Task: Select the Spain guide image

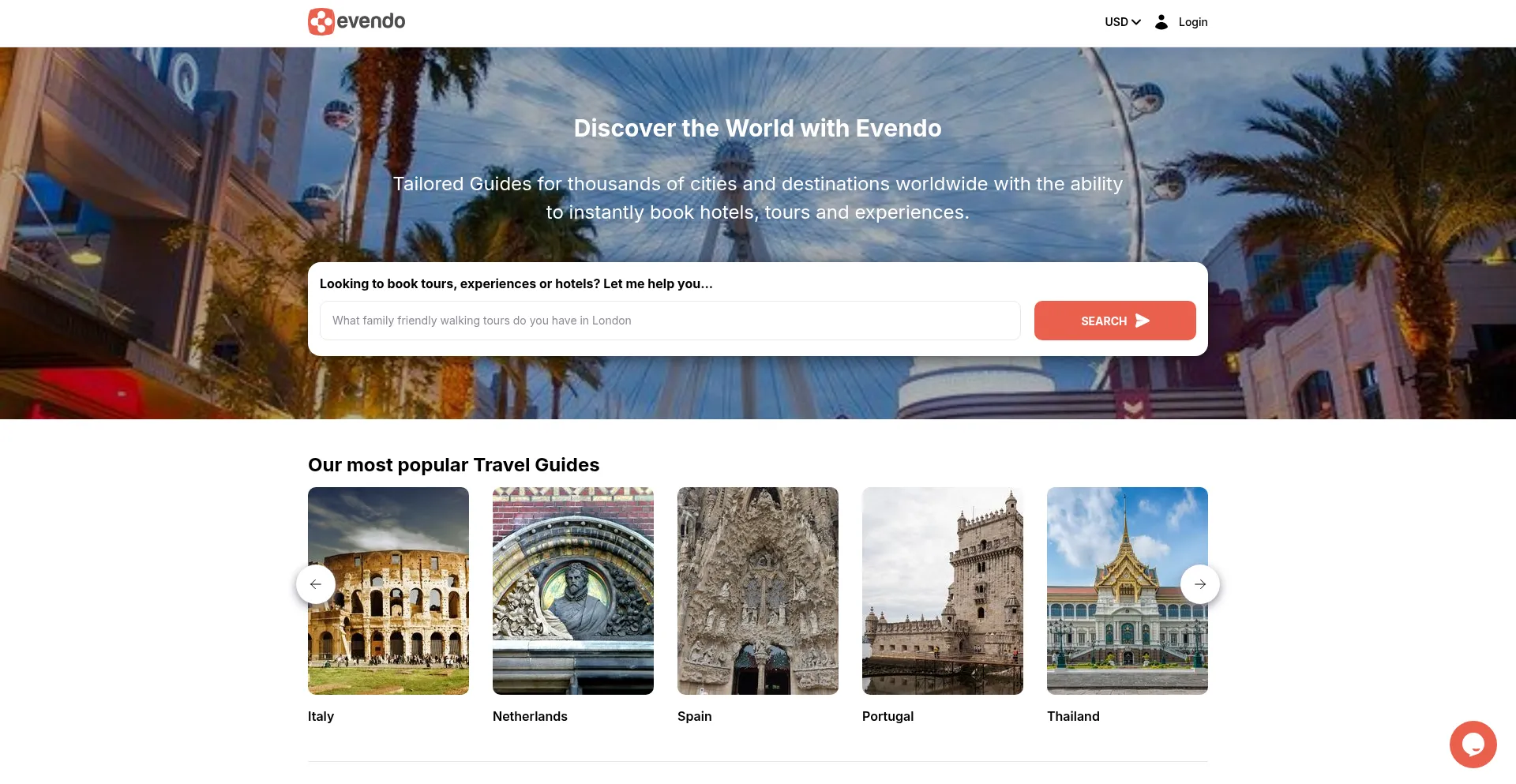Action: (758, 591)
